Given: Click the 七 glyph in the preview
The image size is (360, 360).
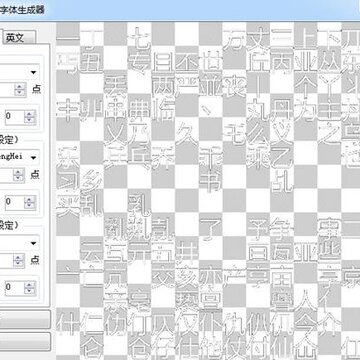Looking at the screenshot, I should tap(139, 38).
